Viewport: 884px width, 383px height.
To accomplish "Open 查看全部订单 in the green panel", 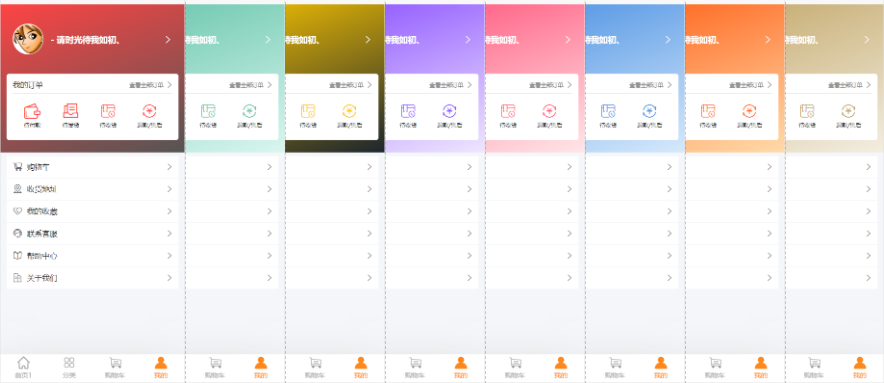I will coord(250,85).
